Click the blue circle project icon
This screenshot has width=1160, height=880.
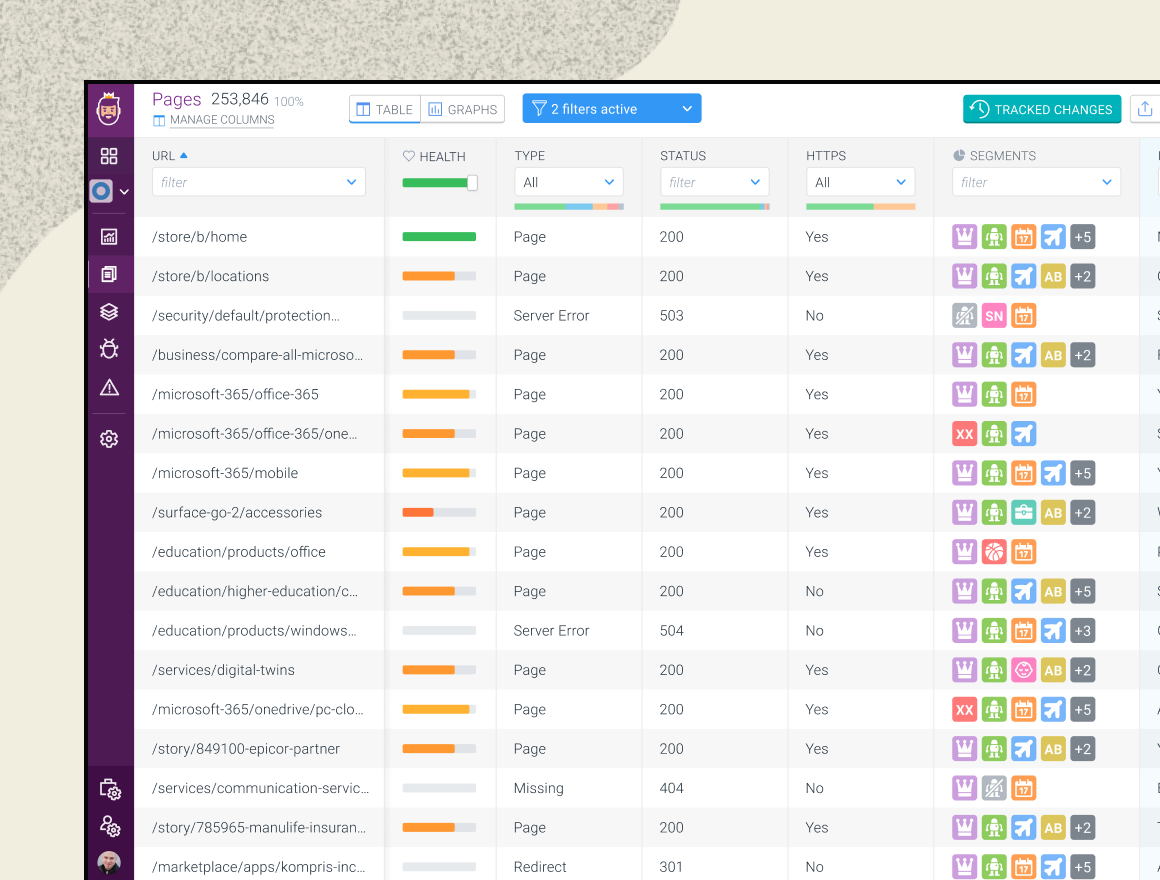(101, 192)
